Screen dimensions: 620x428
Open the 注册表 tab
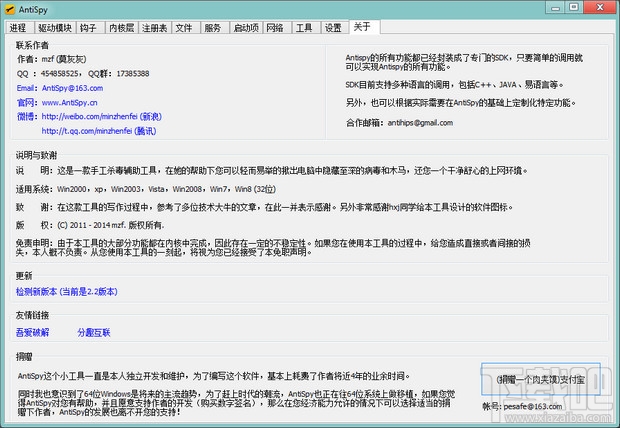point(155,28)
